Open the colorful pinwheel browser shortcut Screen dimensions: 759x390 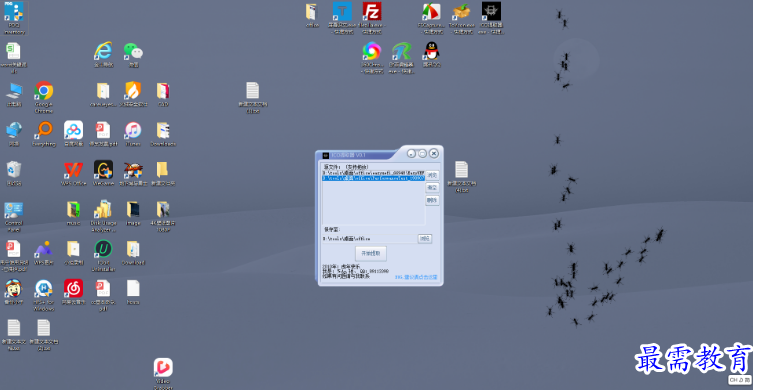click(372, 51)
